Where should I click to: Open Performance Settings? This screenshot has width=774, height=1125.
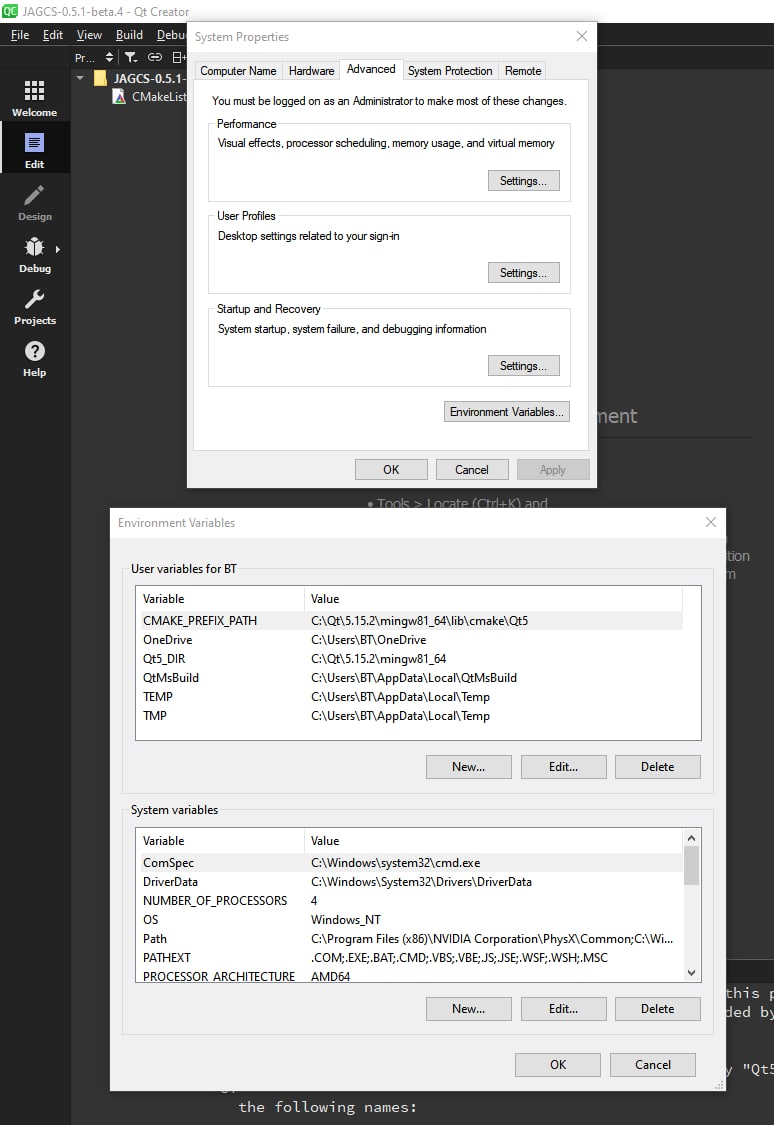pos(524,181)
